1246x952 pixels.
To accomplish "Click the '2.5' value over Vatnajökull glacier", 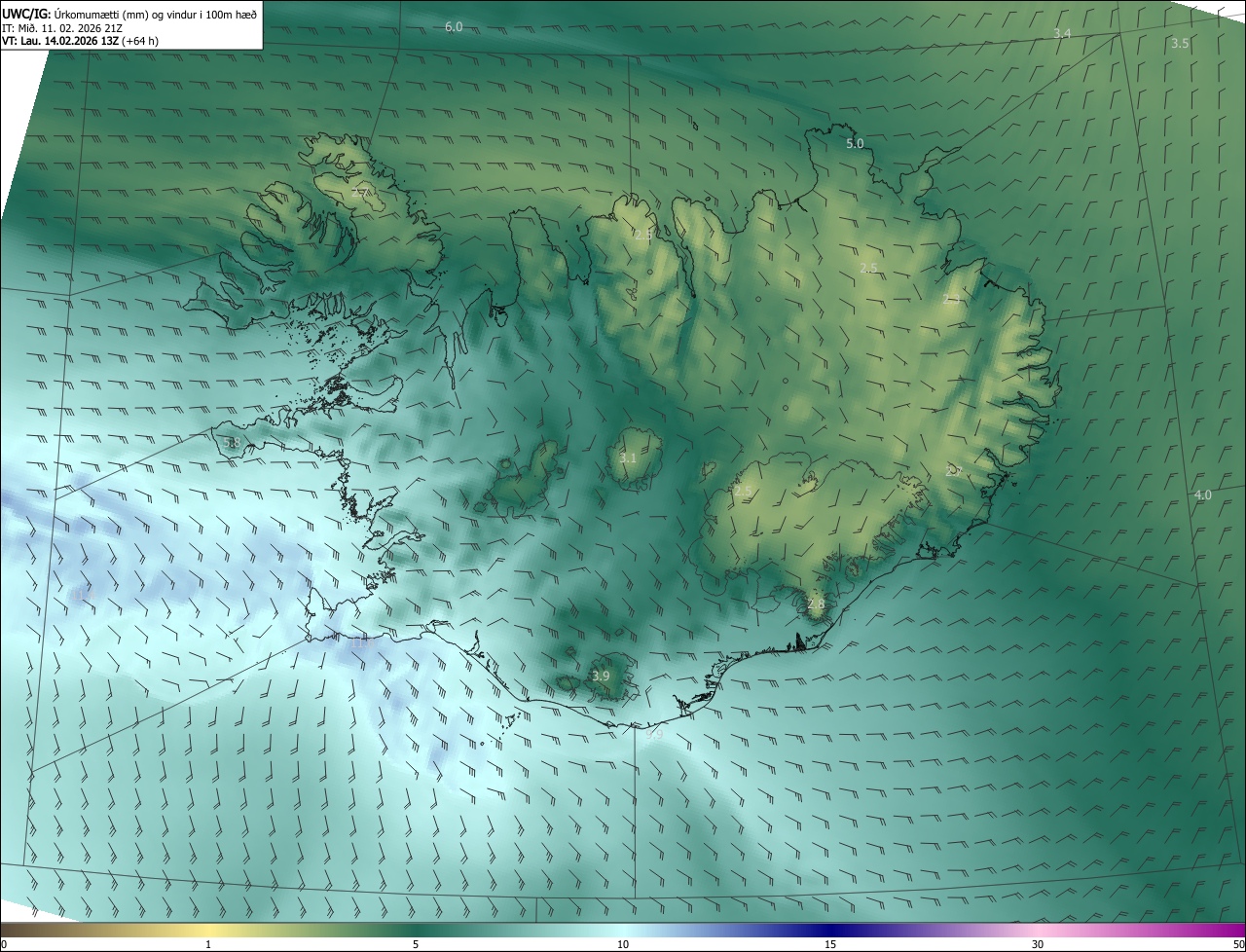I will [x=744, y=493].
